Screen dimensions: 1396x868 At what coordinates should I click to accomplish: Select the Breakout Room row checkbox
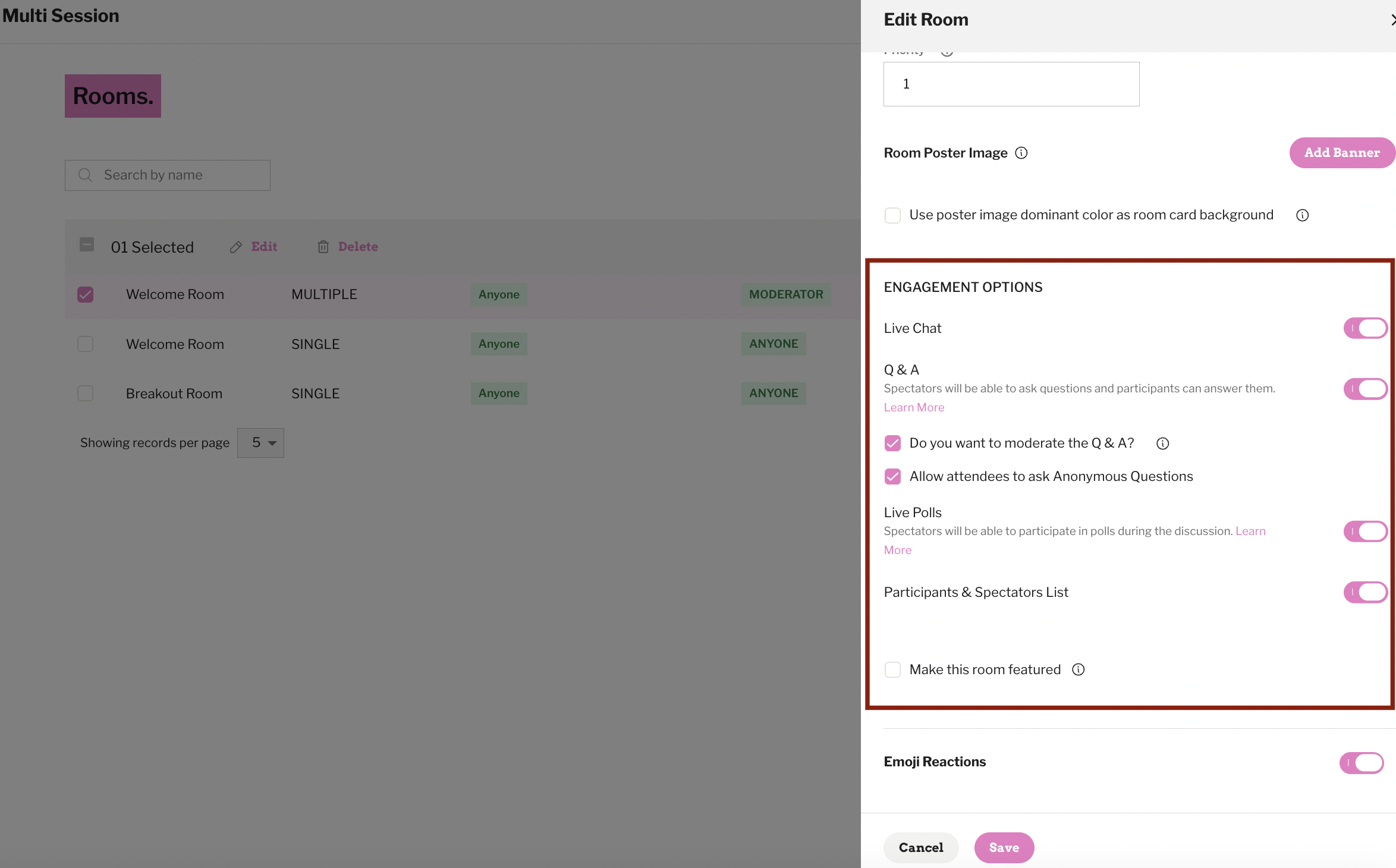pyautogui.click(x=85, y=394)
